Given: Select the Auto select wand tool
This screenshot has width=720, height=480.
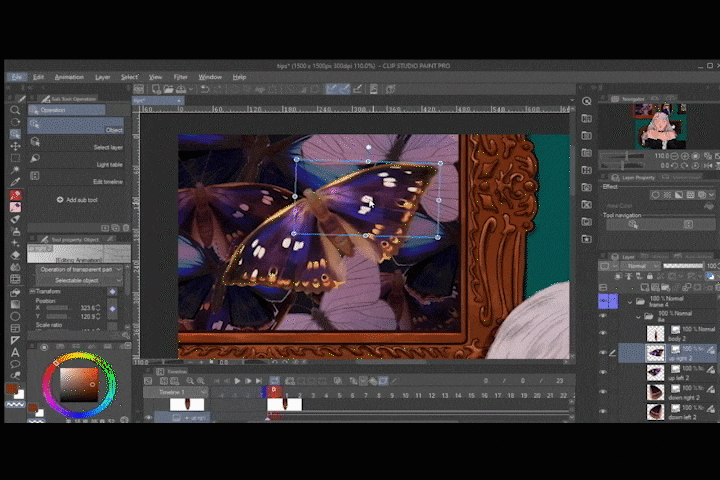Looking at the screenshot, I should pyautogui.click(x=15, y=170).
